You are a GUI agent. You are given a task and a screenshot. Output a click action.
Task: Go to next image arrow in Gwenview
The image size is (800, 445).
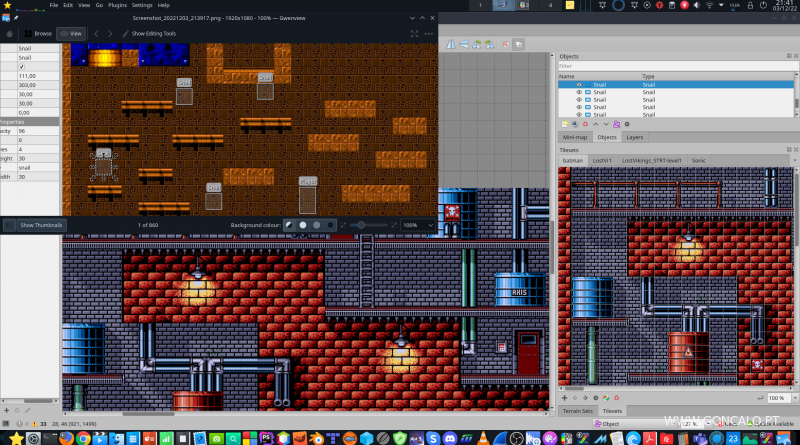110,34
